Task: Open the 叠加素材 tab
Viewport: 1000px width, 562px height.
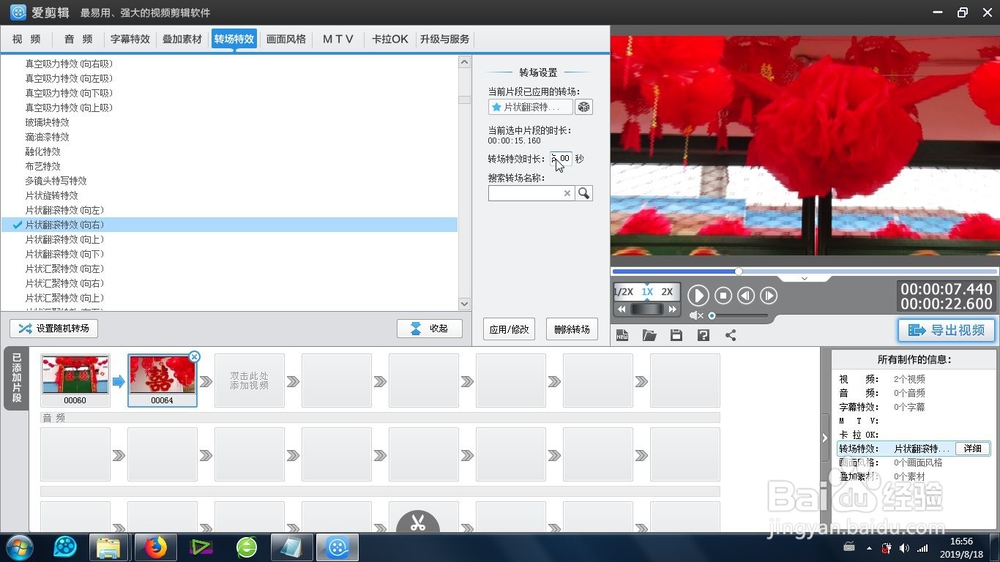Action: [x=182, y=39]
